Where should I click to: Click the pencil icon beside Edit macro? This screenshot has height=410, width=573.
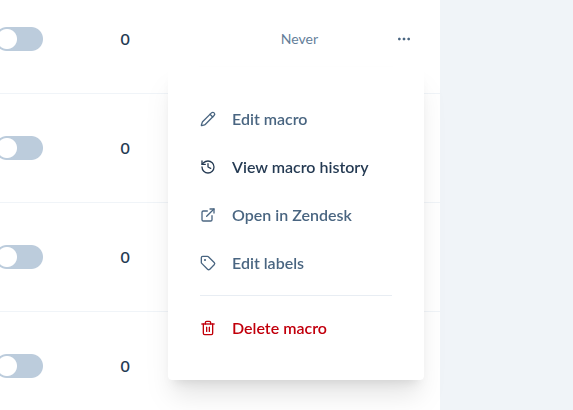208,119
